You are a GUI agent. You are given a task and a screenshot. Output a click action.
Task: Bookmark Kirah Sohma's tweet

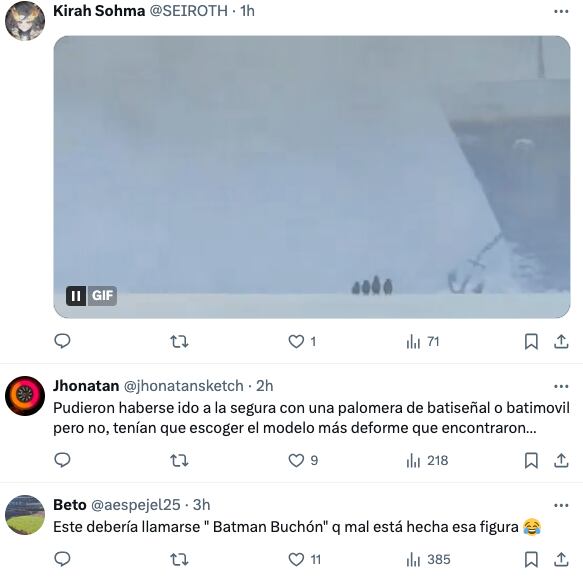(531, 341)
